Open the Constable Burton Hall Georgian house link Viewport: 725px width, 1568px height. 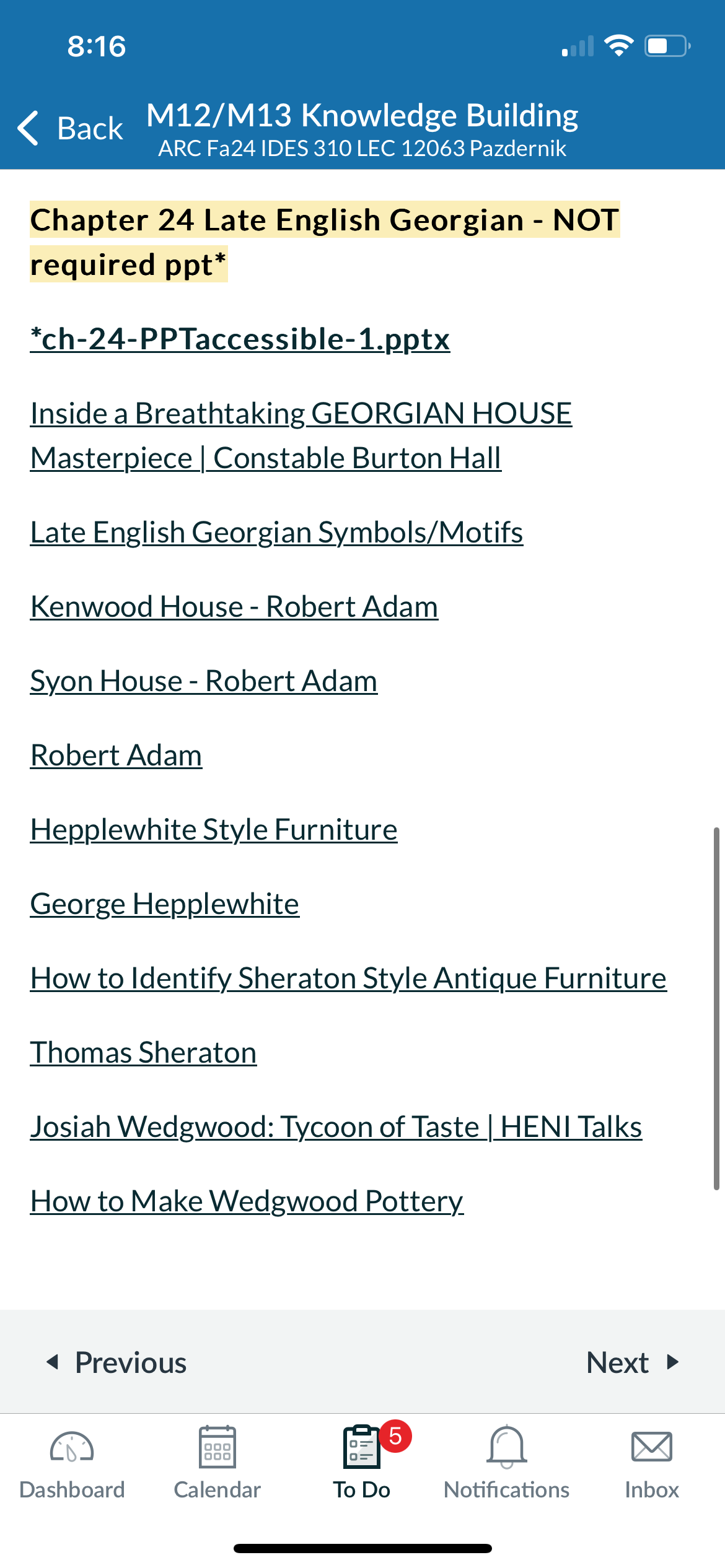click(x=301, y=436)
